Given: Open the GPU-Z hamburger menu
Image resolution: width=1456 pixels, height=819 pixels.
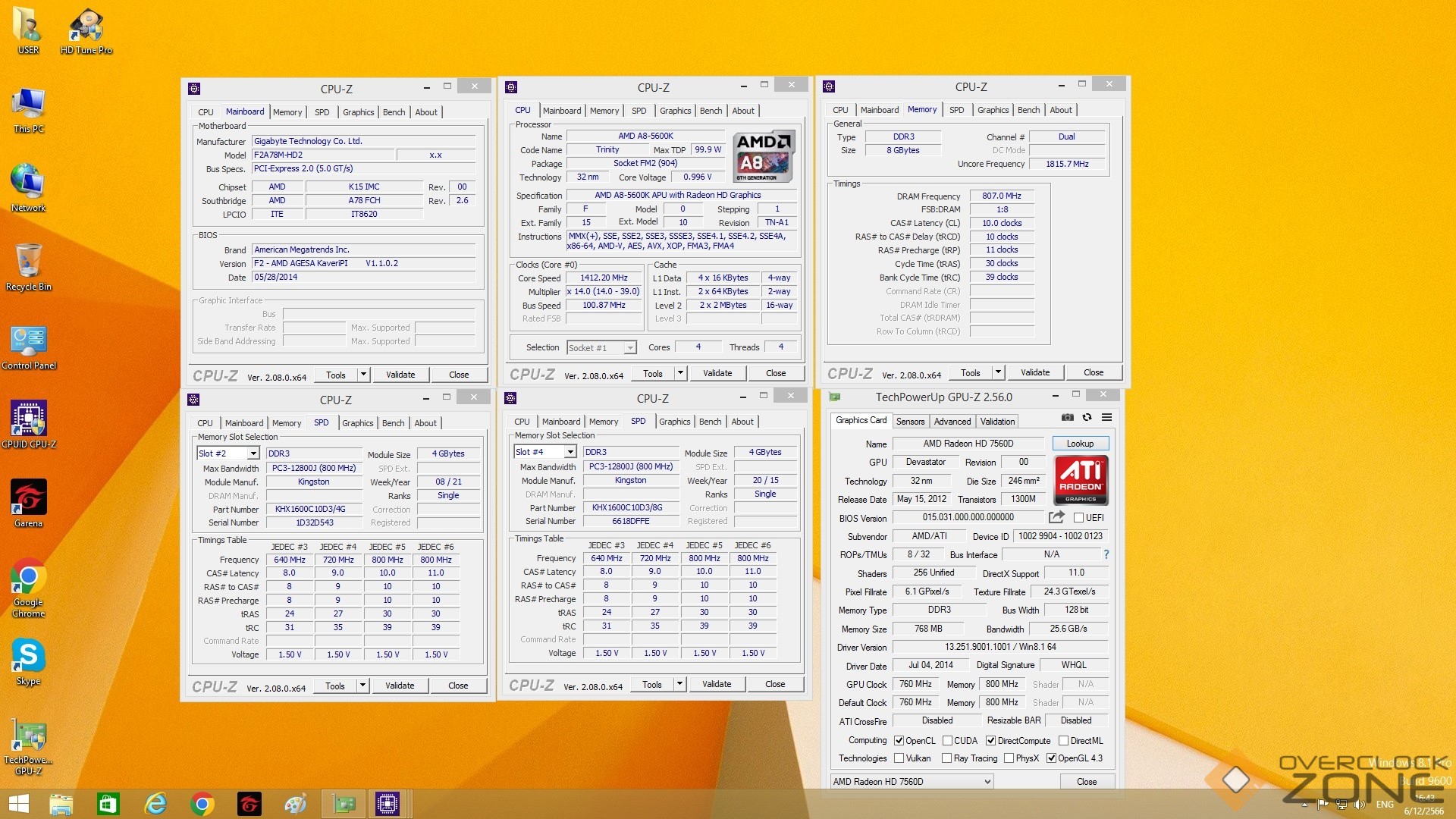Looking at the screenshot, I should click(x=1106, y=417).
